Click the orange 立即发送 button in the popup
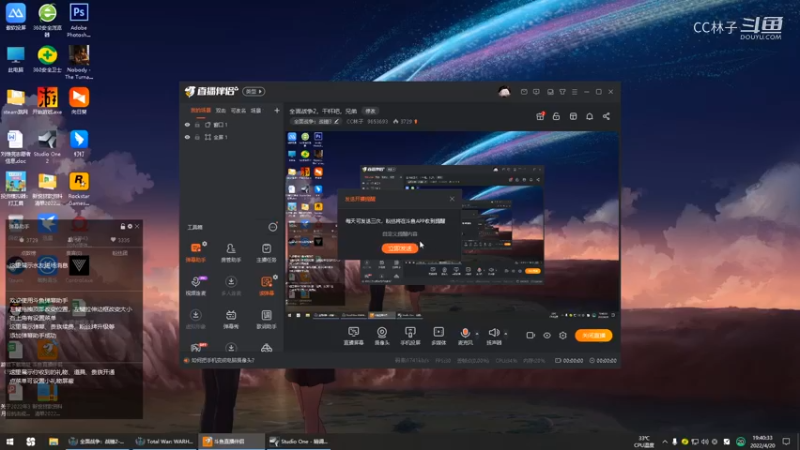 pos(399,248)
